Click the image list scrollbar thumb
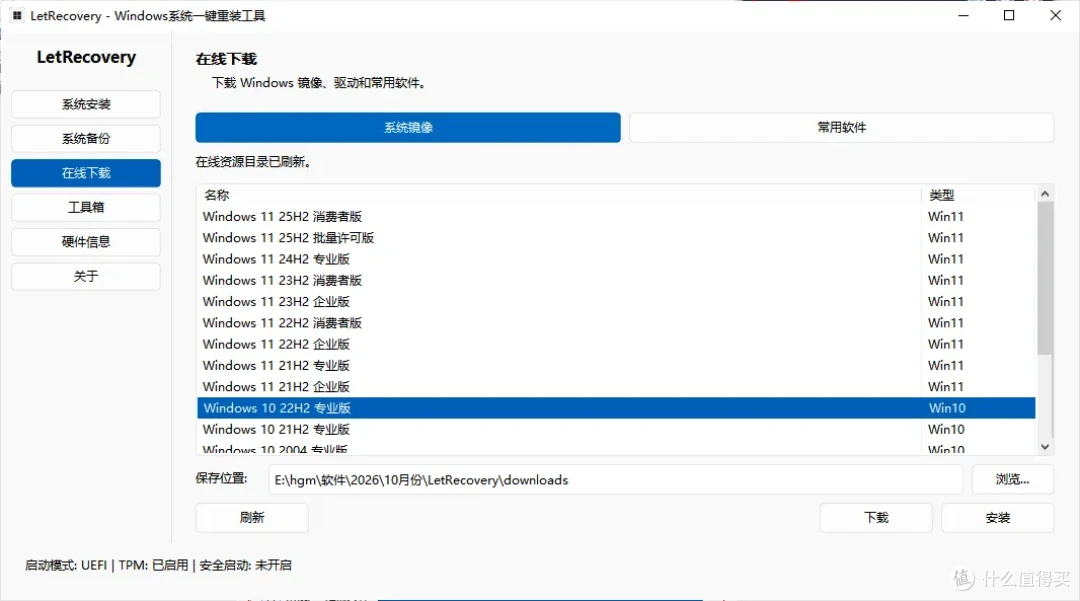Screen dimensions: 1080x601 tap(1045, 278)
